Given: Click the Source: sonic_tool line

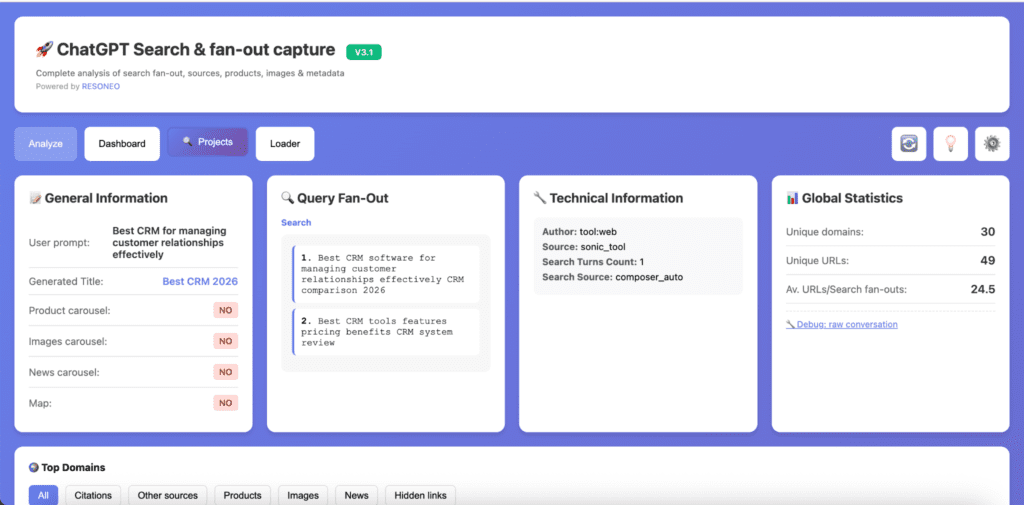Looking at the screenshot, I should coord(584,247).
